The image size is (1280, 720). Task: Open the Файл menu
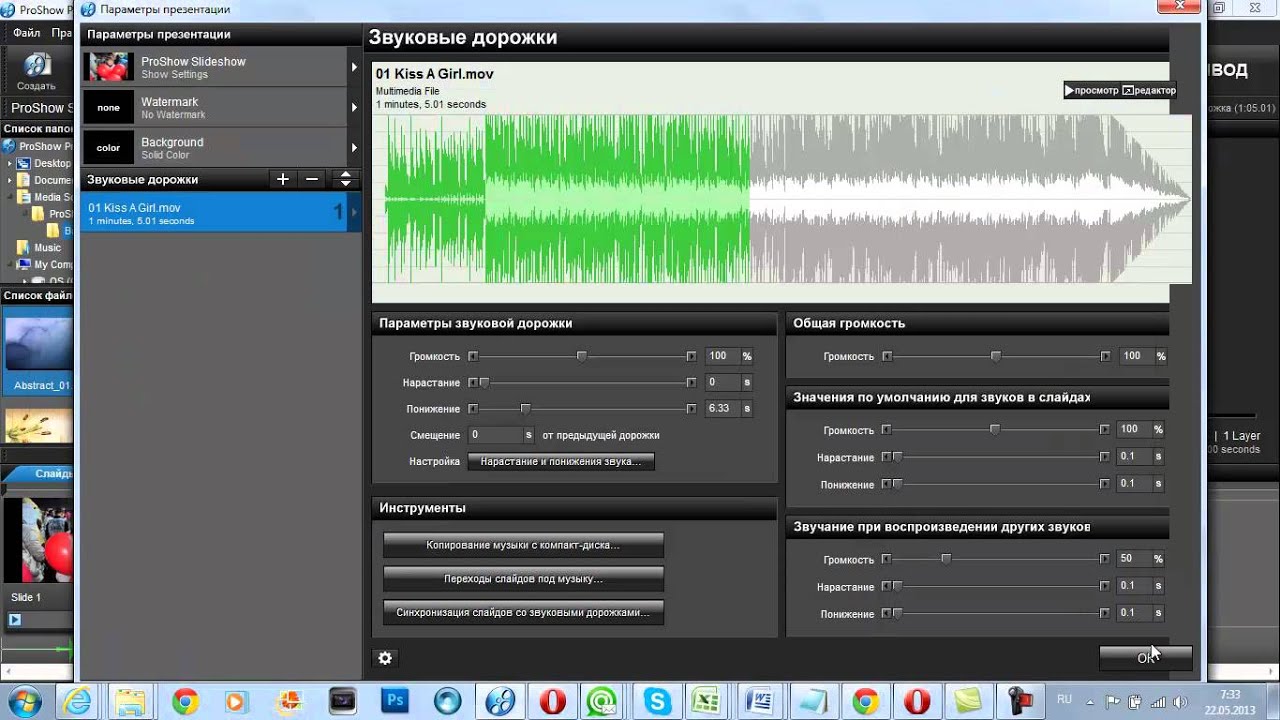[27, 33]
